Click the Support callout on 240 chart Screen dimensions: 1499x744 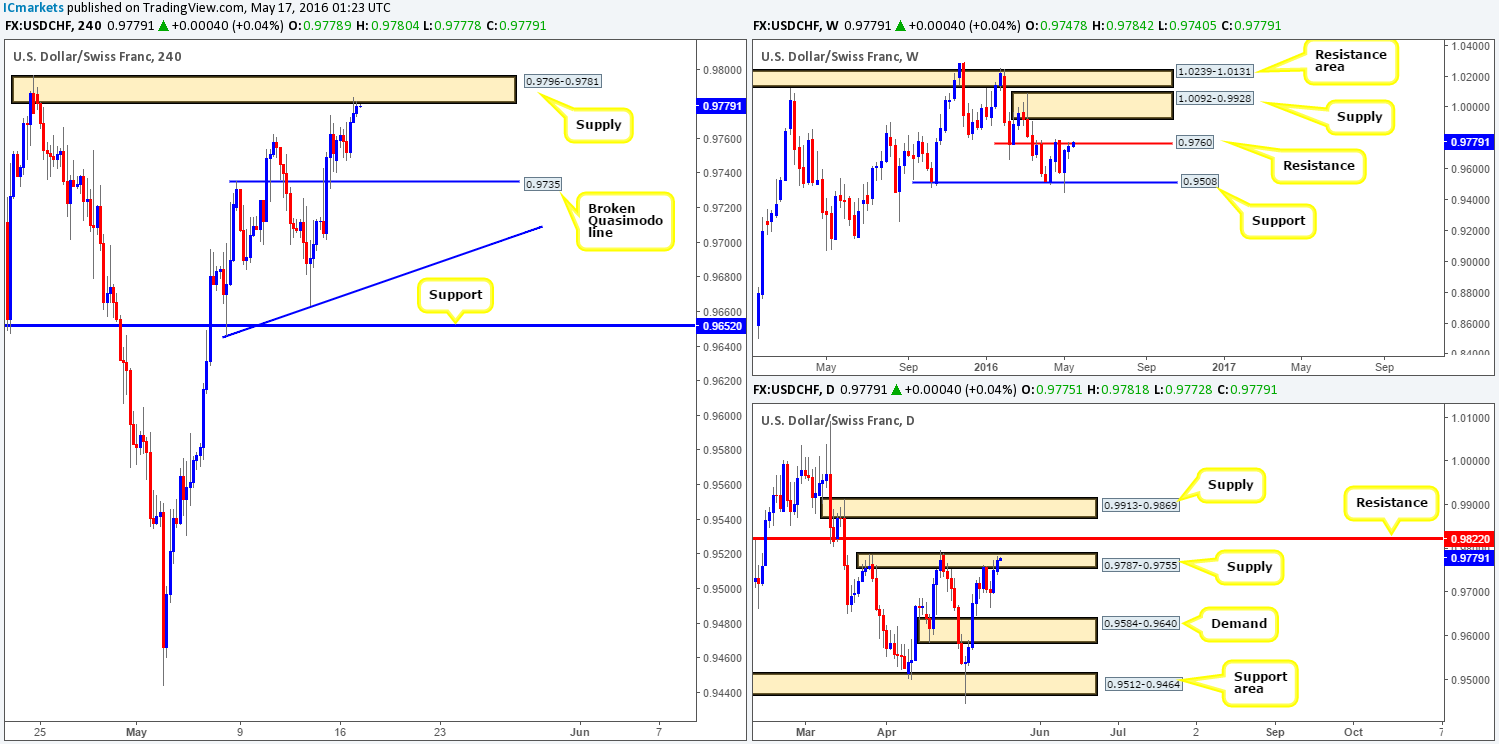(455, 296)
